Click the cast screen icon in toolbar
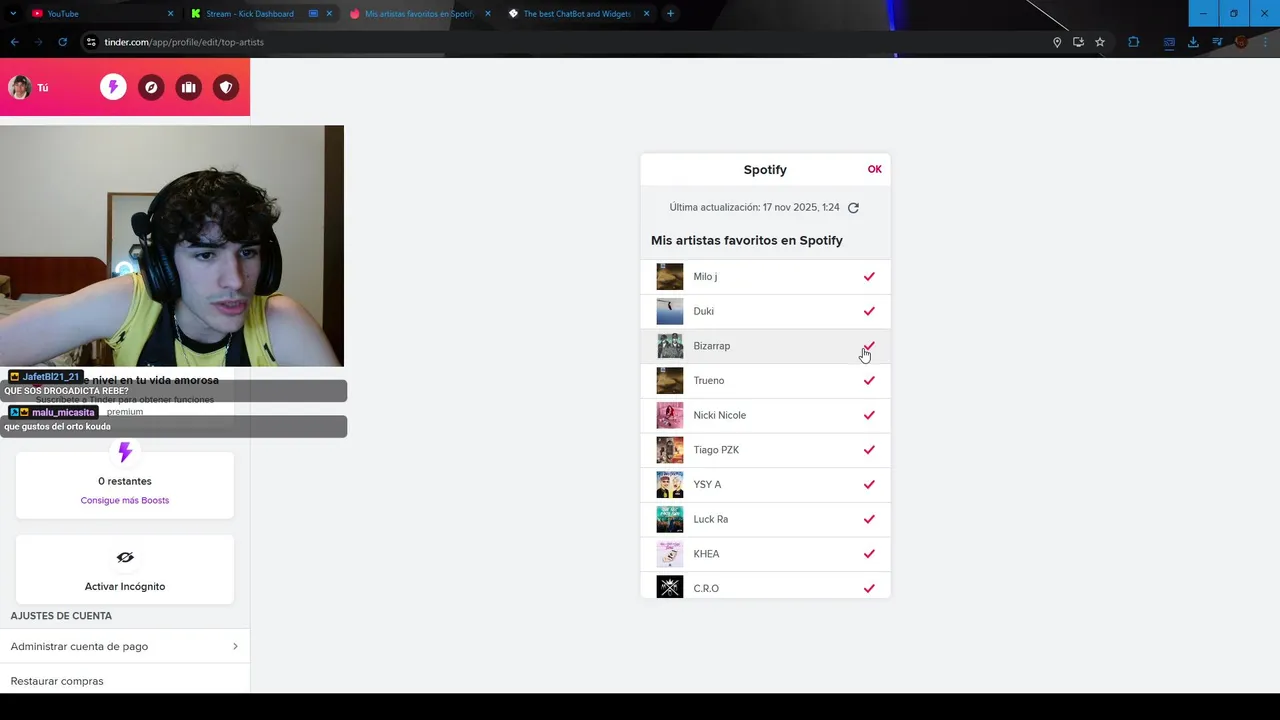 [x=1169, y=42]
